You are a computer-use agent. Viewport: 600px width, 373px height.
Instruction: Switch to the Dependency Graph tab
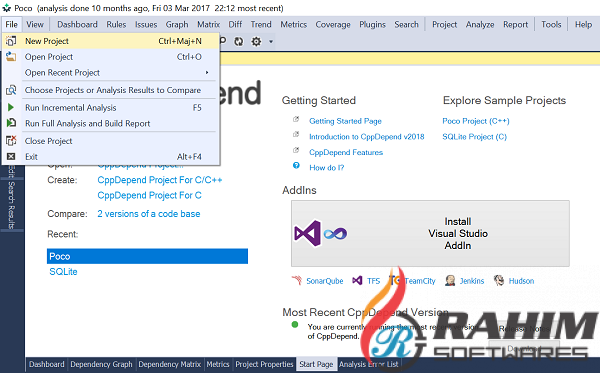[x=101, y=364]
